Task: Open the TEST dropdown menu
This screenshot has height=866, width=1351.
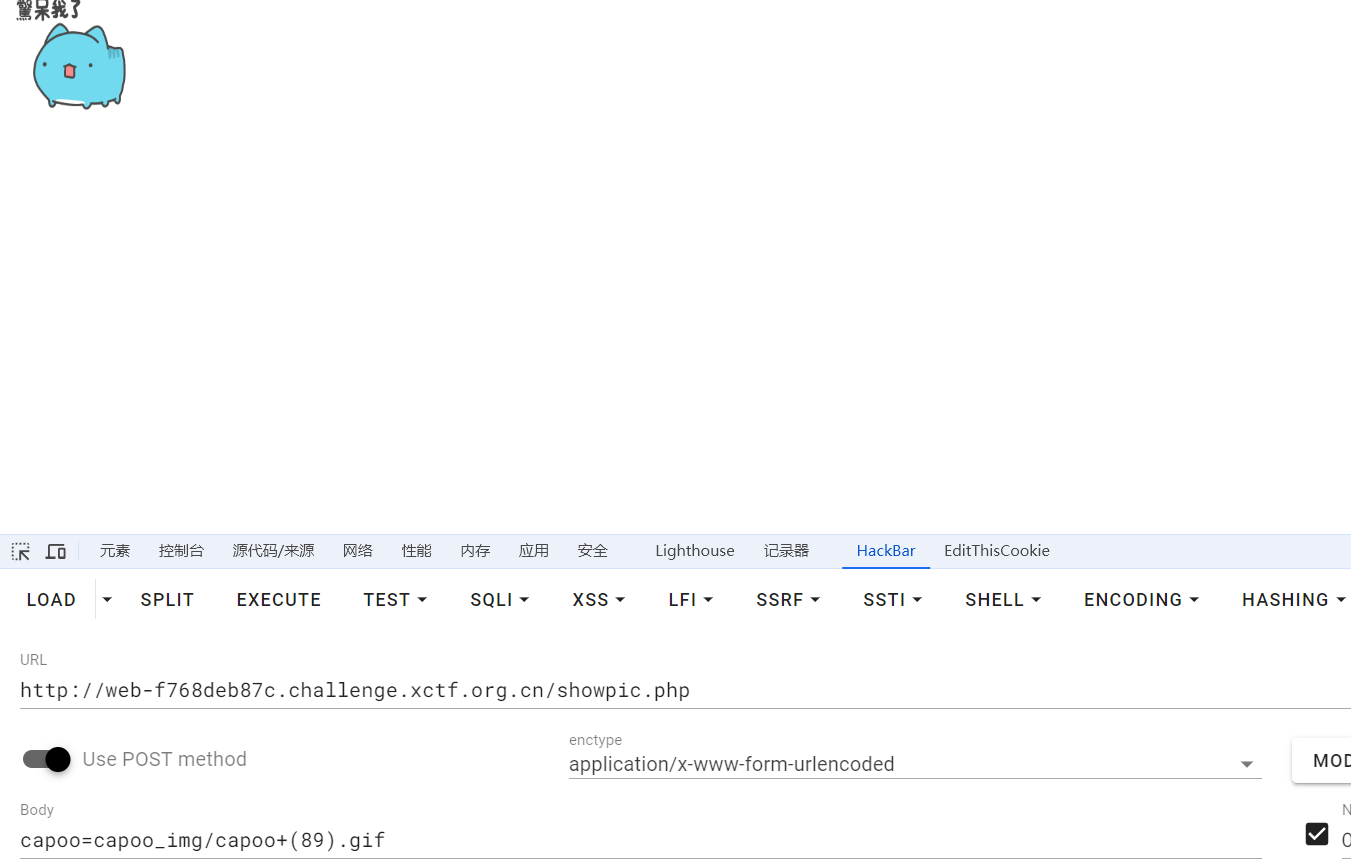Action: click(395, 600)
